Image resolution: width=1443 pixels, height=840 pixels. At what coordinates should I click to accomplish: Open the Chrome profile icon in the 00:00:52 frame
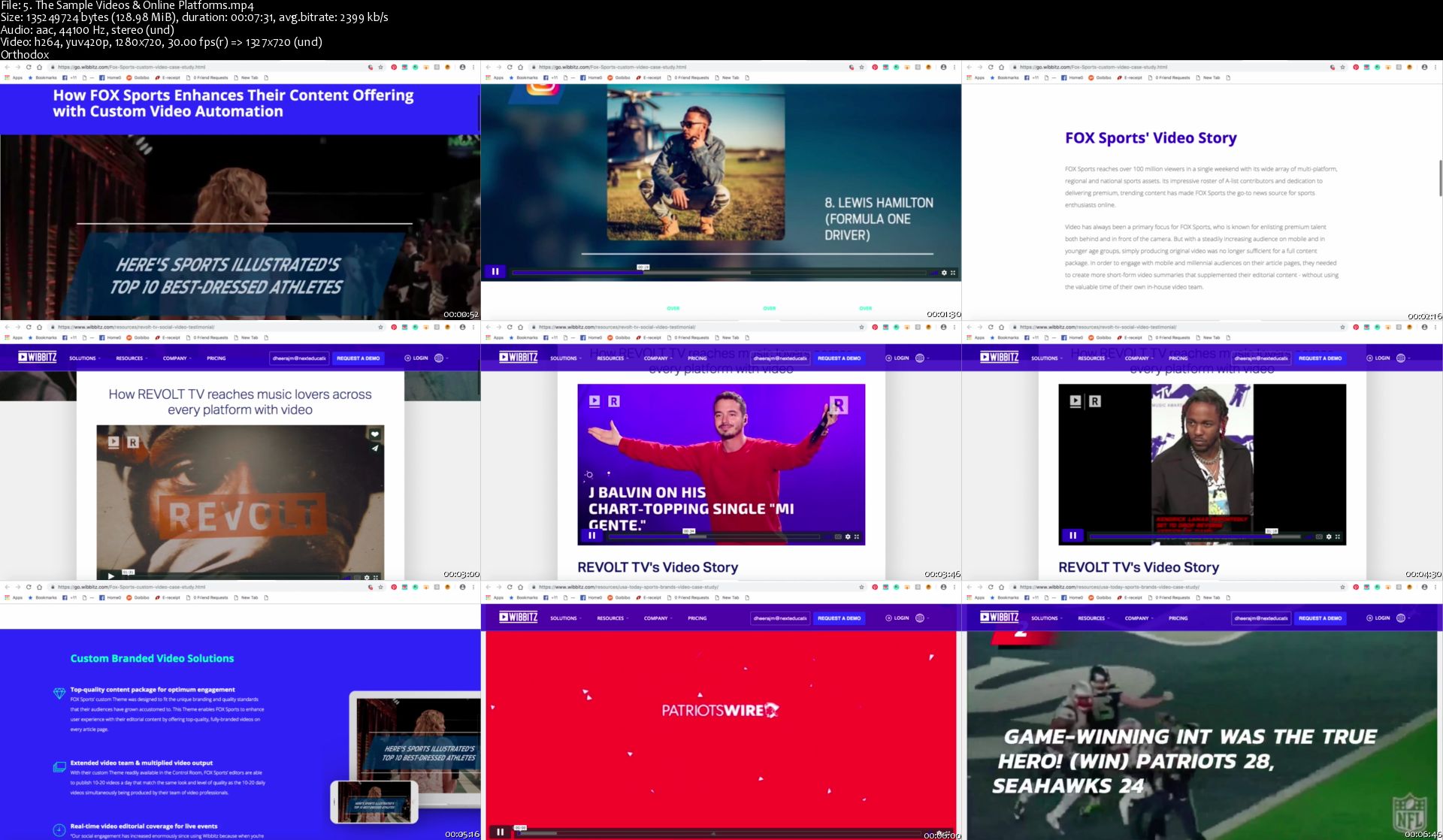tap(462, 67)
